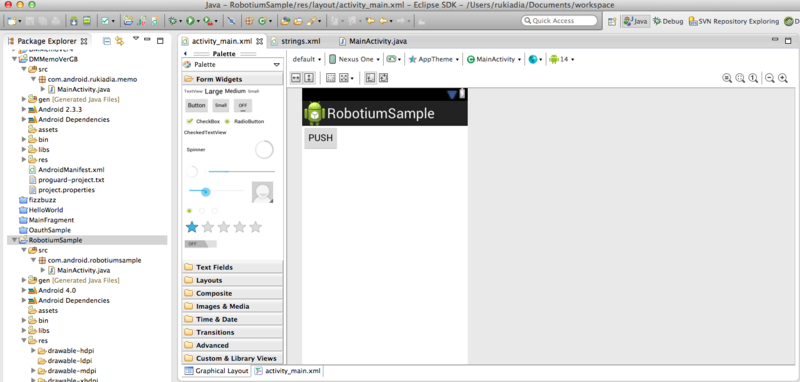
Task: Click the Quick Access search field
Action: 559,21
